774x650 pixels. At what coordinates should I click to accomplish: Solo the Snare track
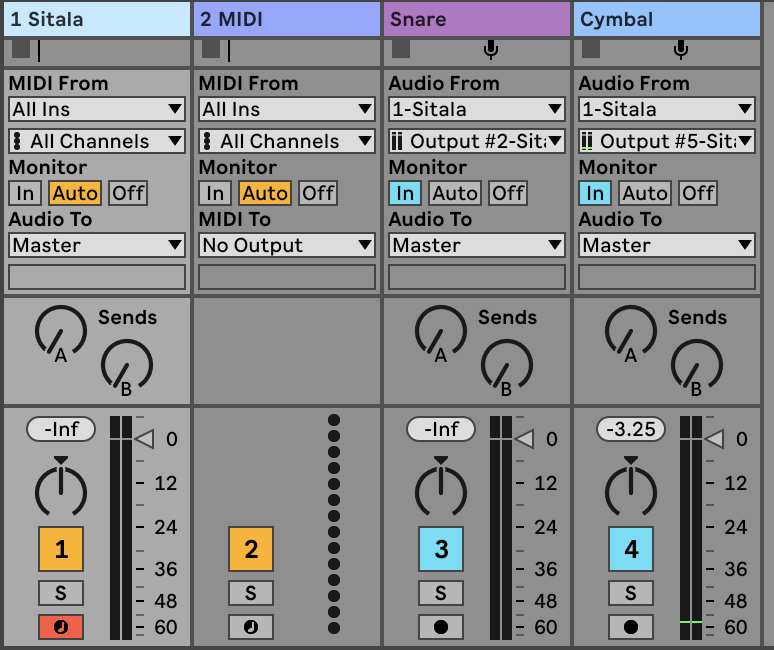pos(441,593)
